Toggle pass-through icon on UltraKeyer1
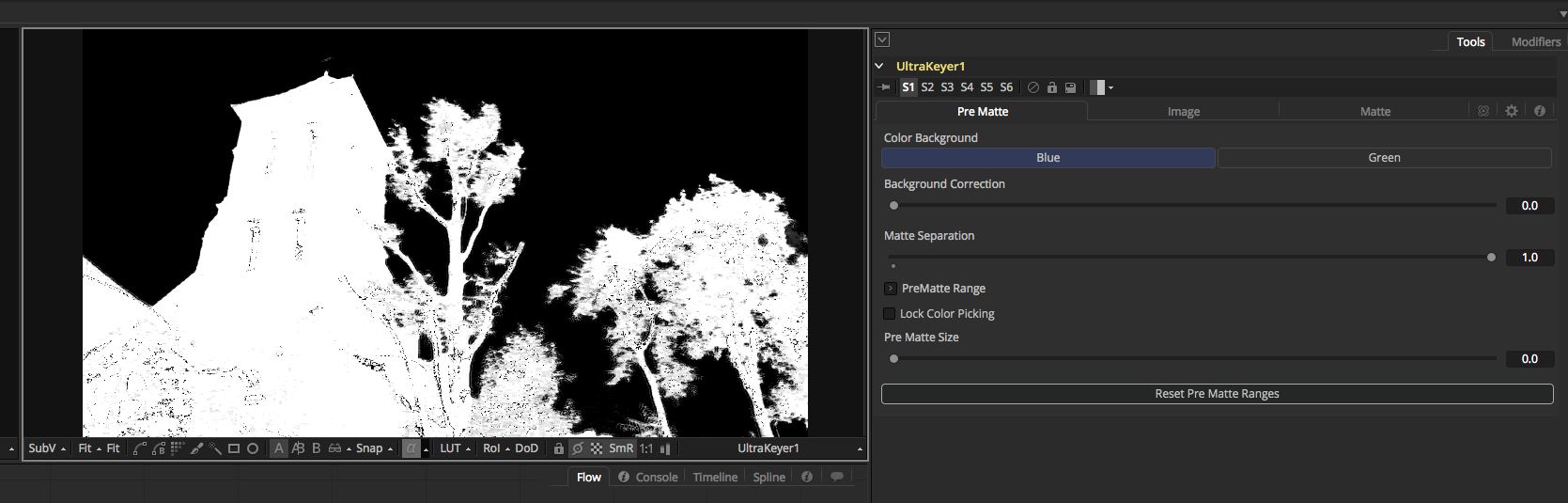 coord(1033,87)
